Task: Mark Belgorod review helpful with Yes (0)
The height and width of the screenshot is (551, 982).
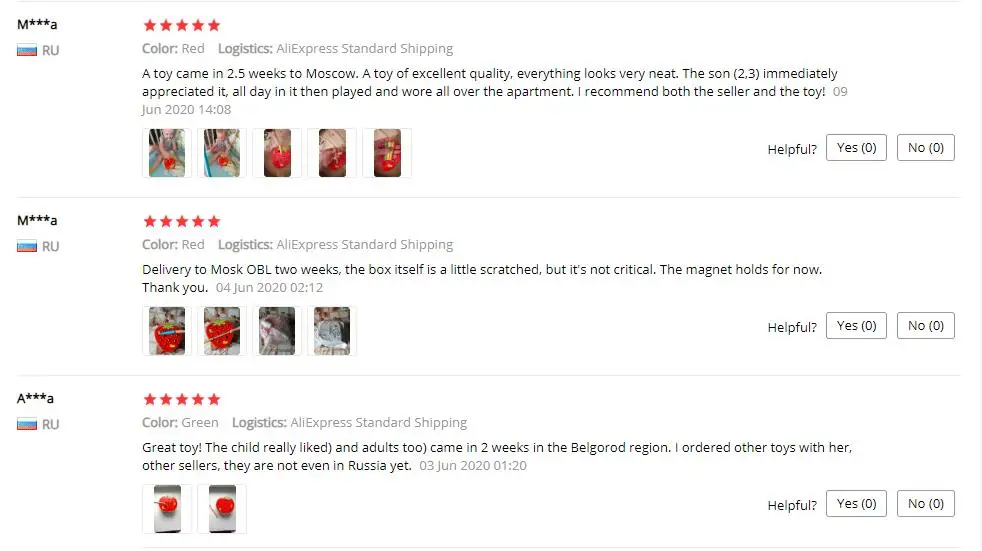Action: [856, 503]
